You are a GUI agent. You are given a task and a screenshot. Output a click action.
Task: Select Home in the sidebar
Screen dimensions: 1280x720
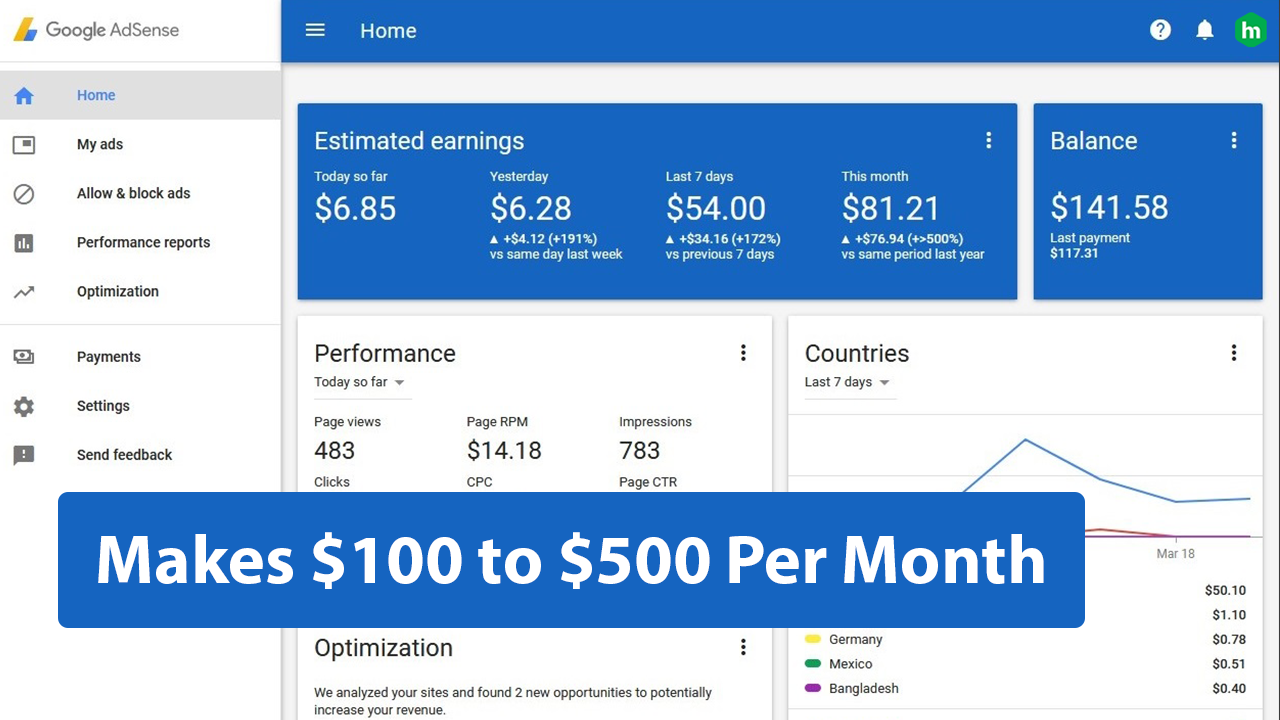coord(96,95)
